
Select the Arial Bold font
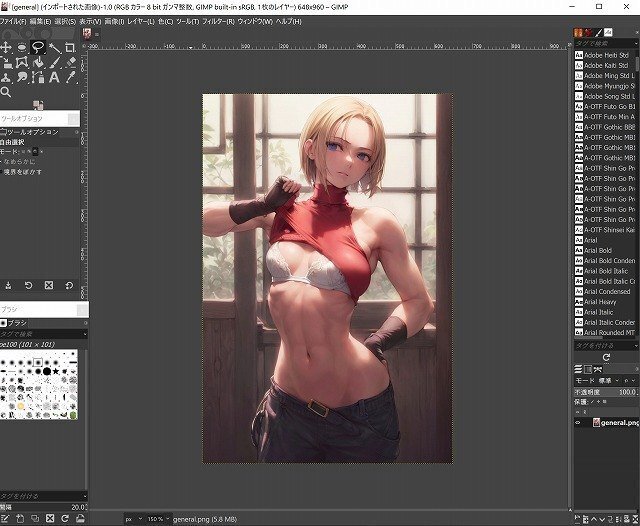605,251
